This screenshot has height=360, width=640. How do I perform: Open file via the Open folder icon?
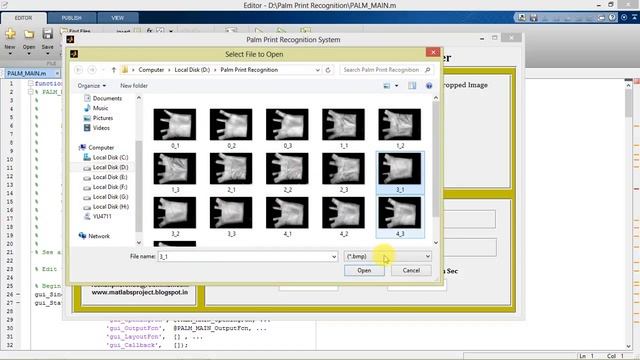tap(29, 34)
